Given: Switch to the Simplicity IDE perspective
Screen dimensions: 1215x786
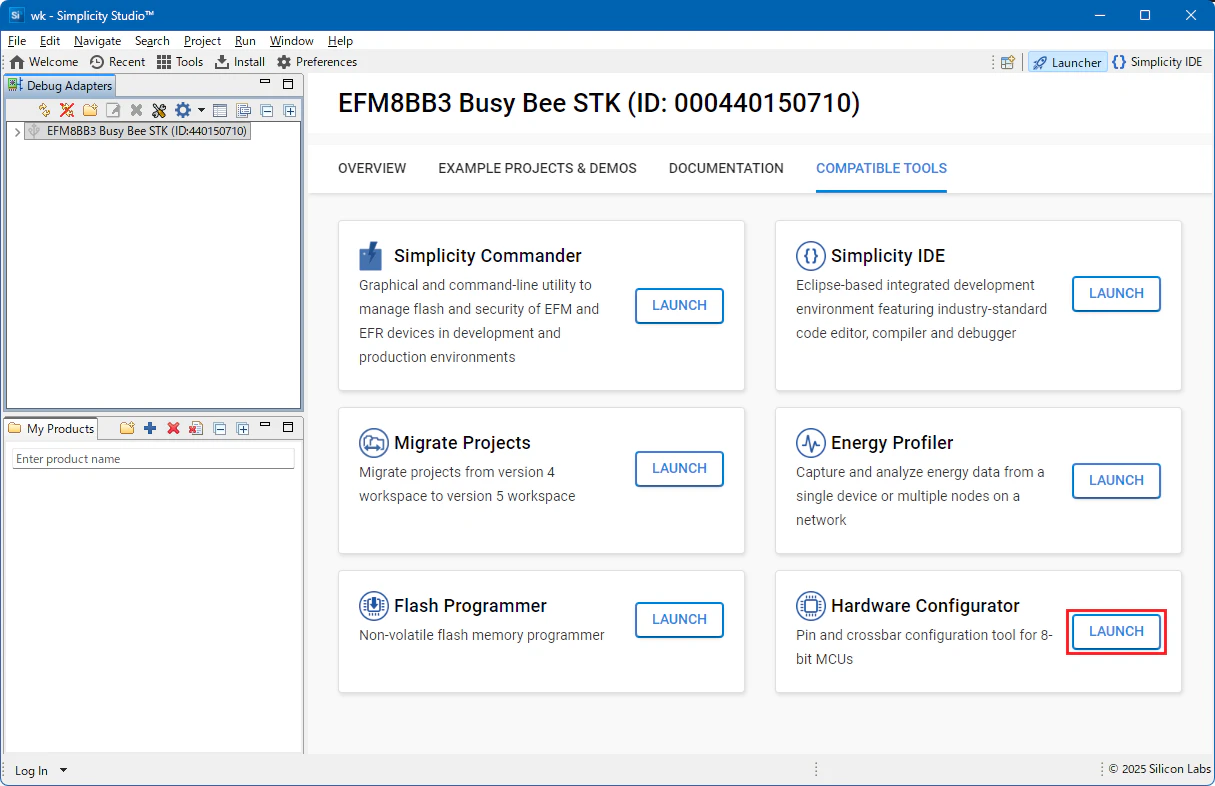Looking at the screenshot, I should pos(1157,62).
